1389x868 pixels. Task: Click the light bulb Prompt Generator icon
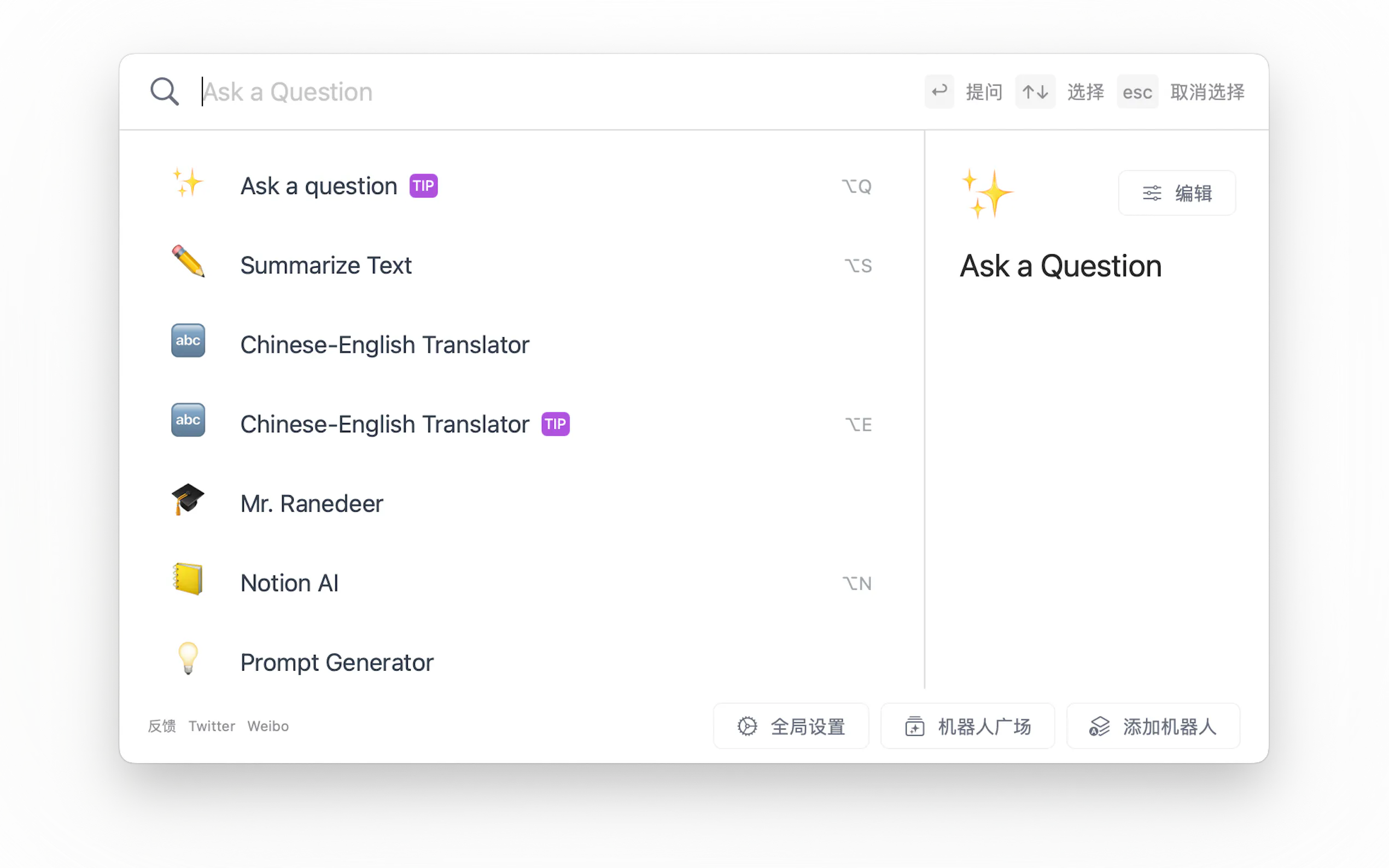click(188, 659)
